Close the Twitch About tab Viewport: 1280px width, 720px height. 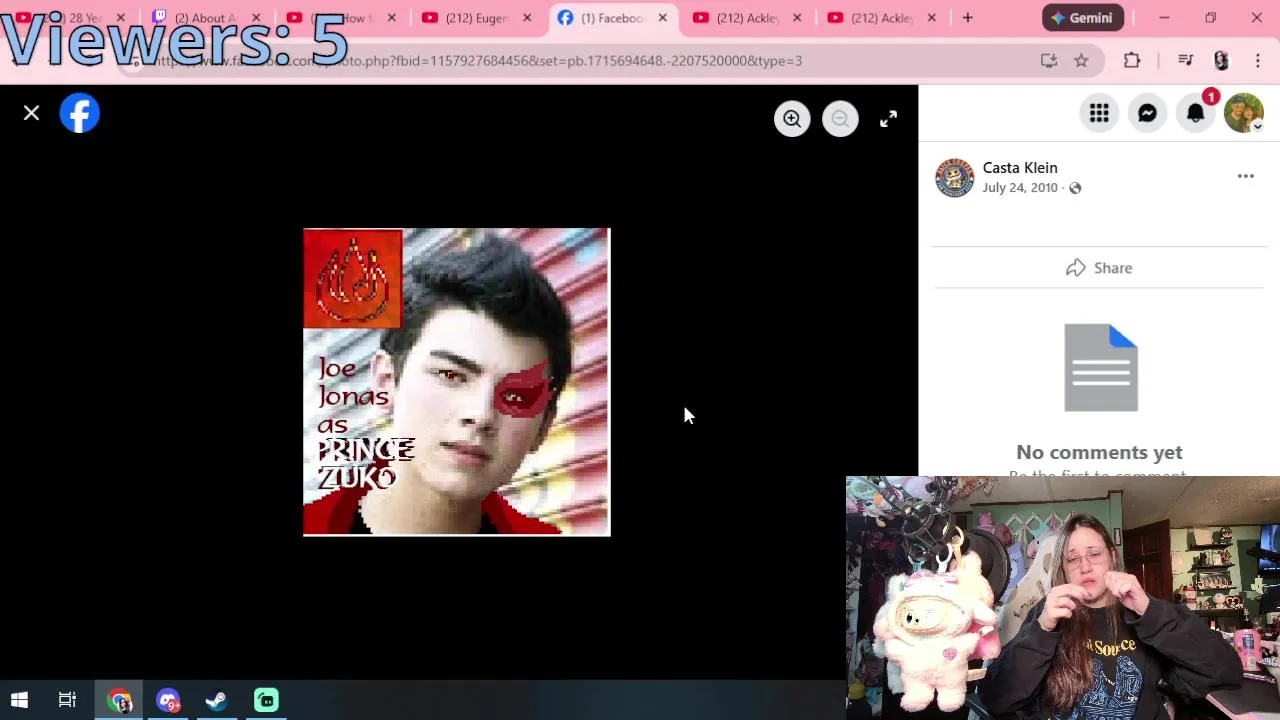256,18
